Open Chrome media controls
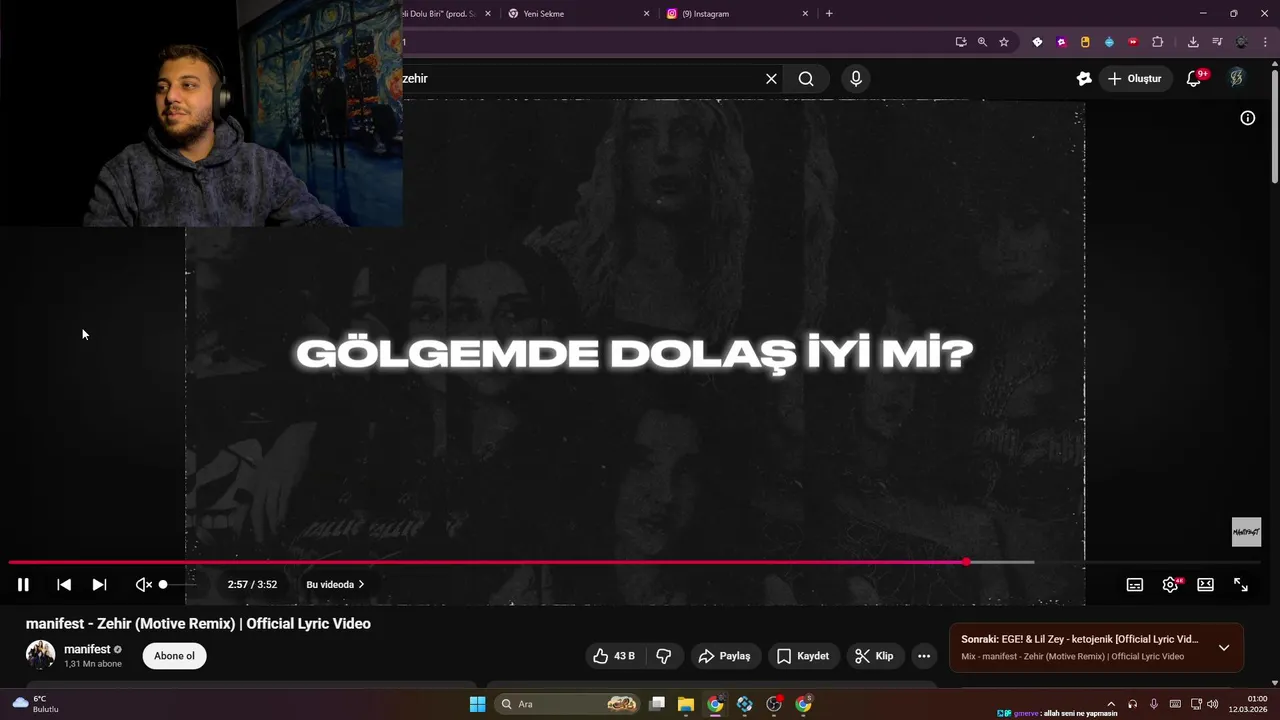The width and height of the screenshot is (1280, 720). coord(1217,42)
